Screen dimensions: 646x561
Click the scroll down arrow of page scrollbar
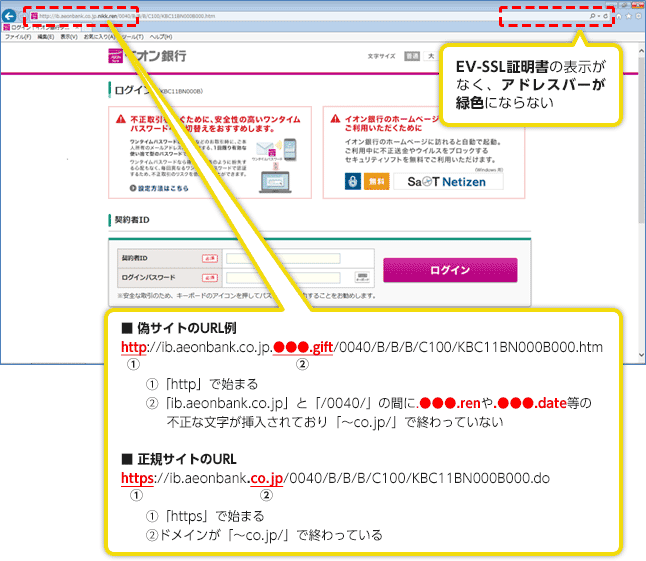pyautogui.click(x=641, y=354)
